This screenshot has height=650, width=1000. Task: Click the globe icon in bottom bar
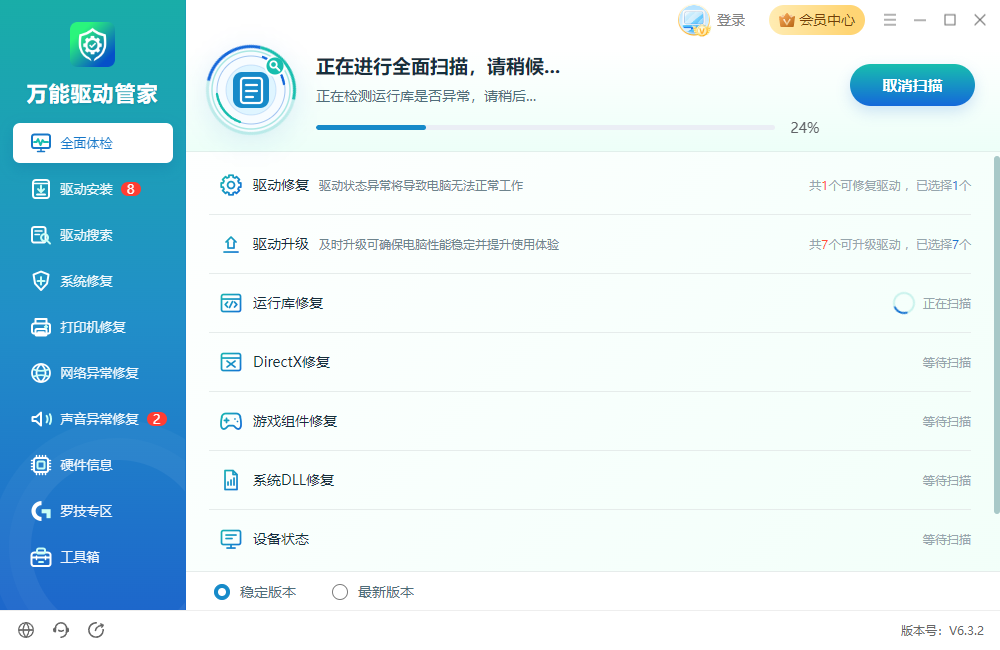[26, 630]
